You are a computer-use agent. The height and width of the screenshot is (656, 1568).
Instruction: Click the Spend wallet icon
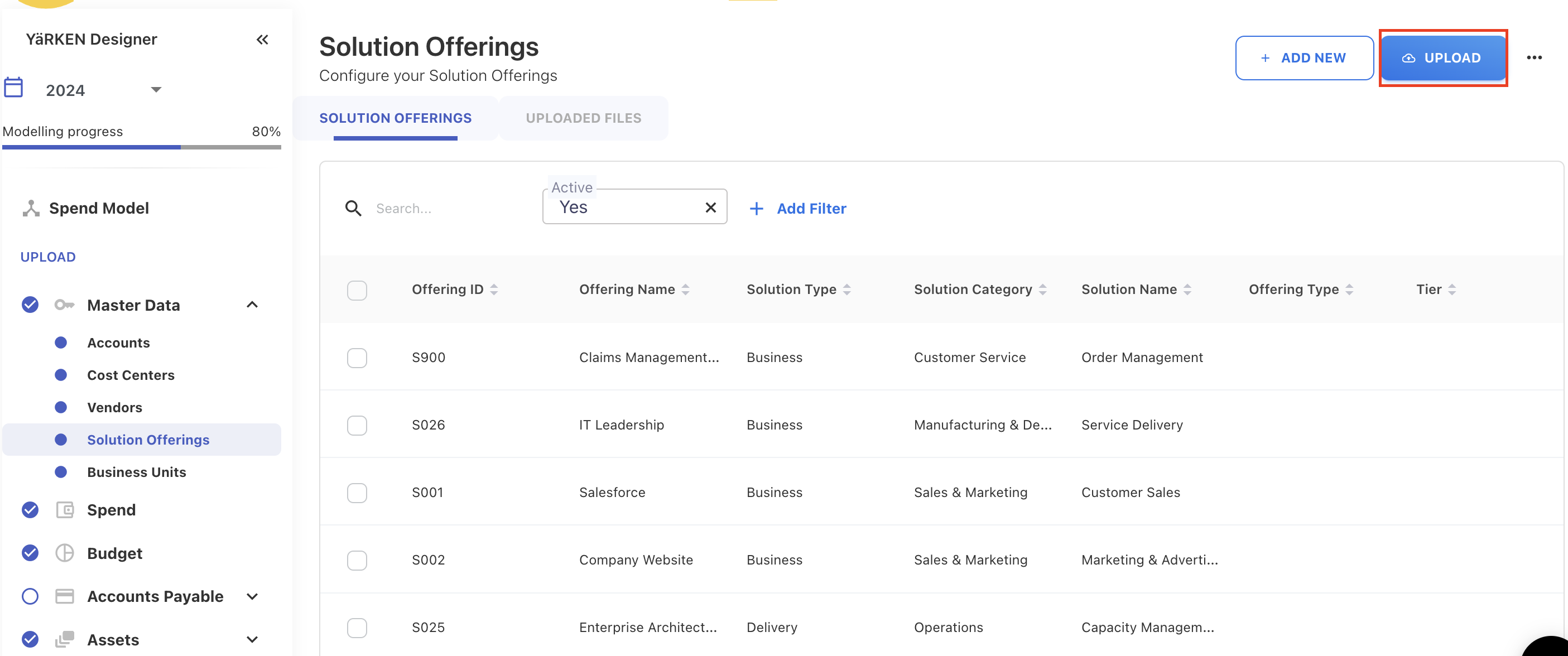pos(65,510)
